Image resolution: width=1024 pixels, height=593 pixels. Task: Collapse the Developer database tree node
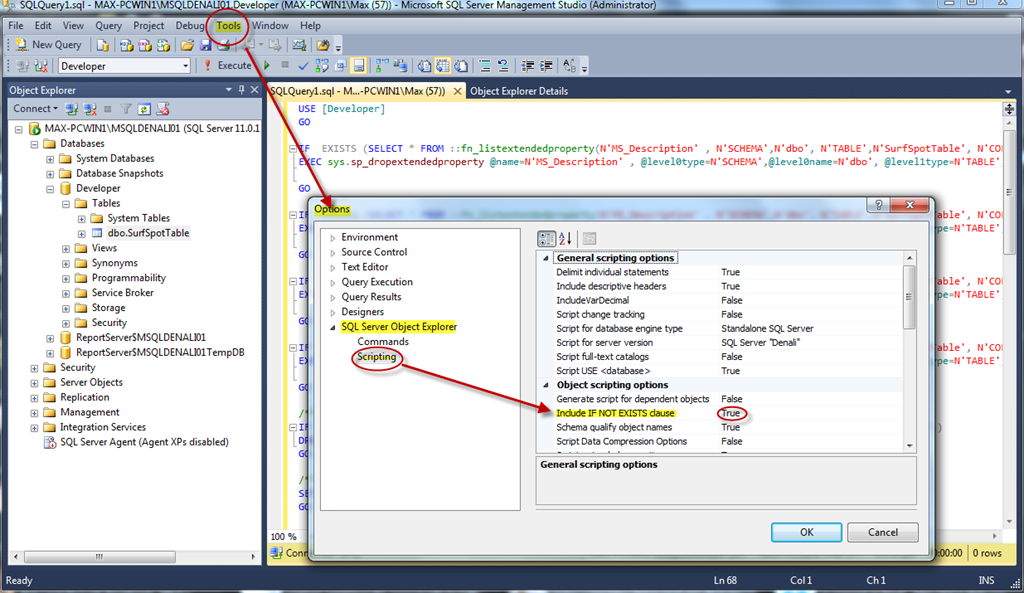(50, 189)
